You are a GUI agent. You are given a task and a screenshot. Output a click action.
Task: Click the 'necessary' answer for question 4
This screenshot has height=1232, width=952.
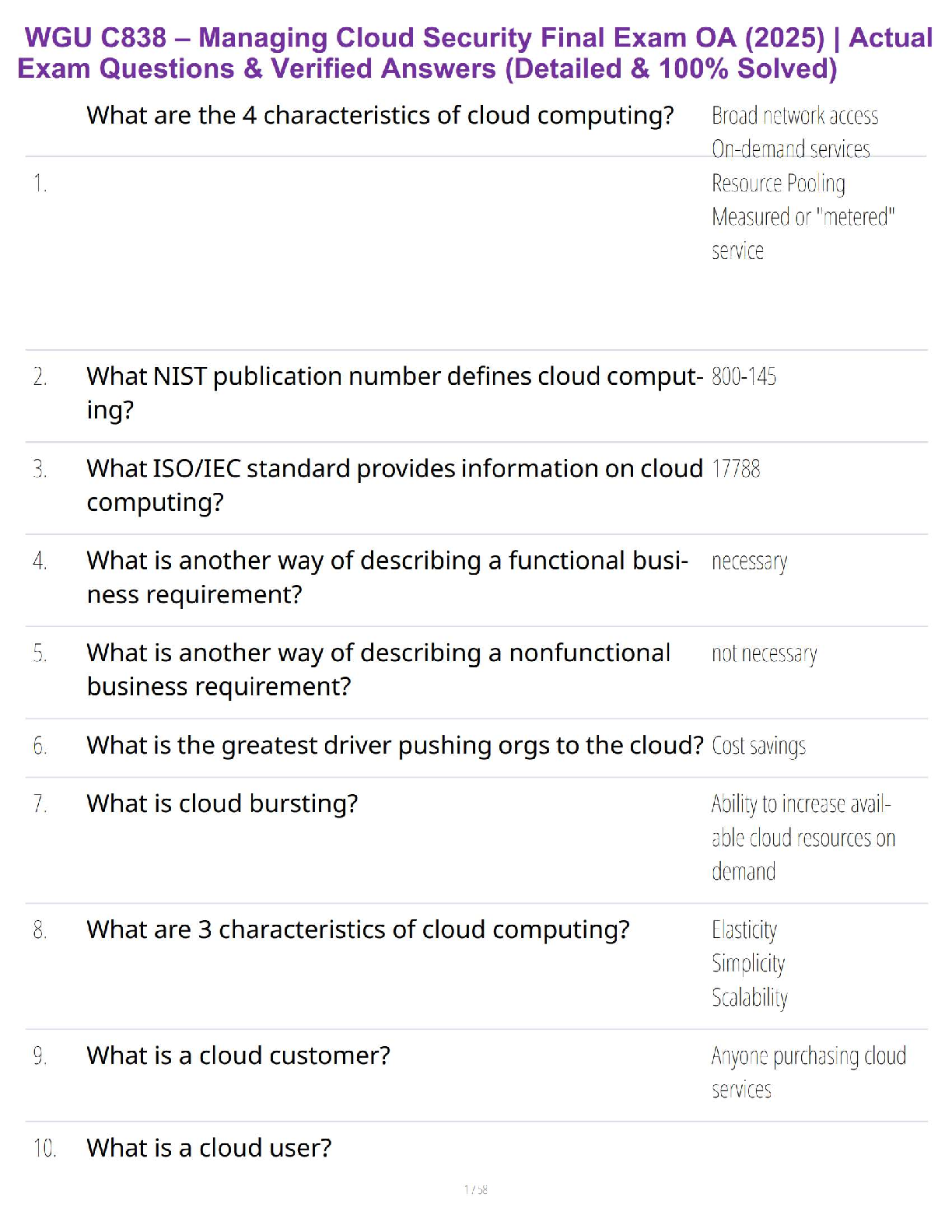pyautogui.click(x=749, y=562)
